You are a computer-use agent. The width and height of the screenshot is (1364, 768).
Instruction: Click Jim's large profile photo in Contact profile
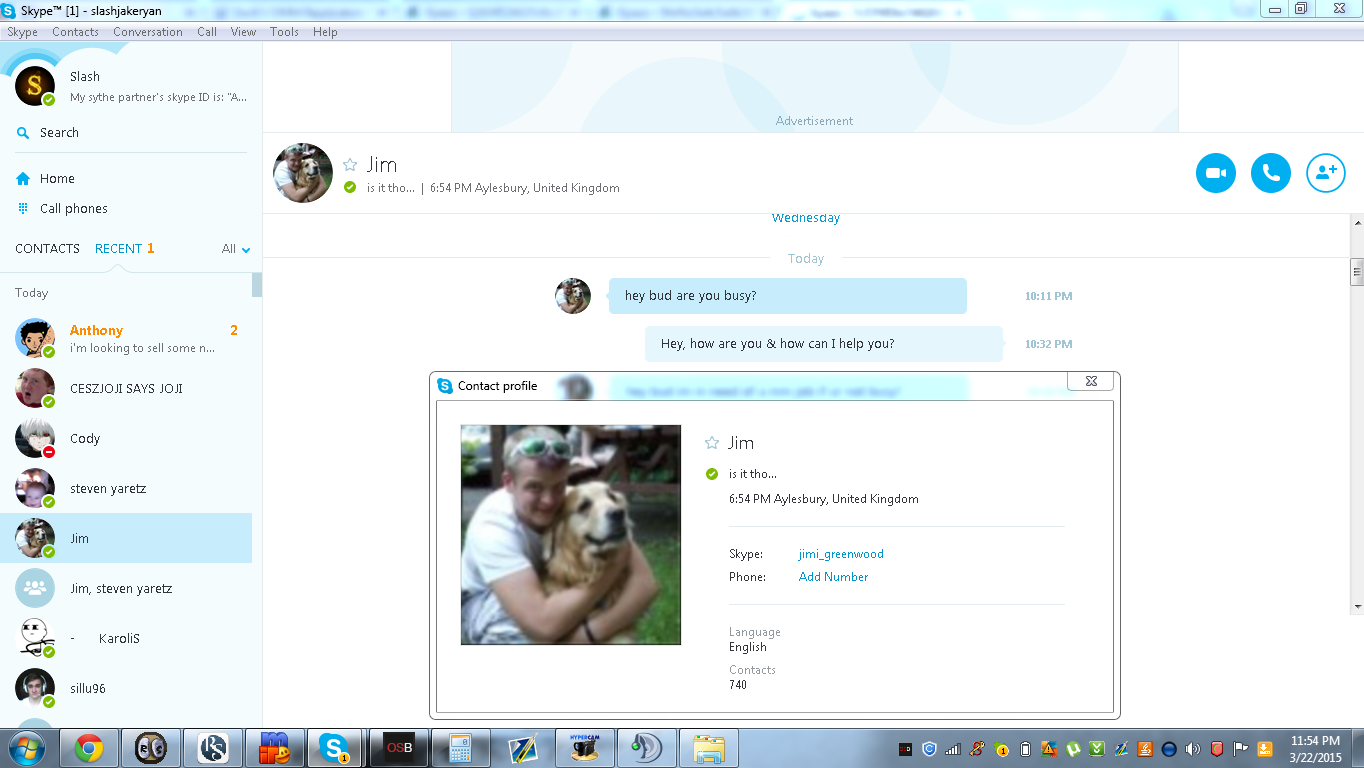point(570,535)
